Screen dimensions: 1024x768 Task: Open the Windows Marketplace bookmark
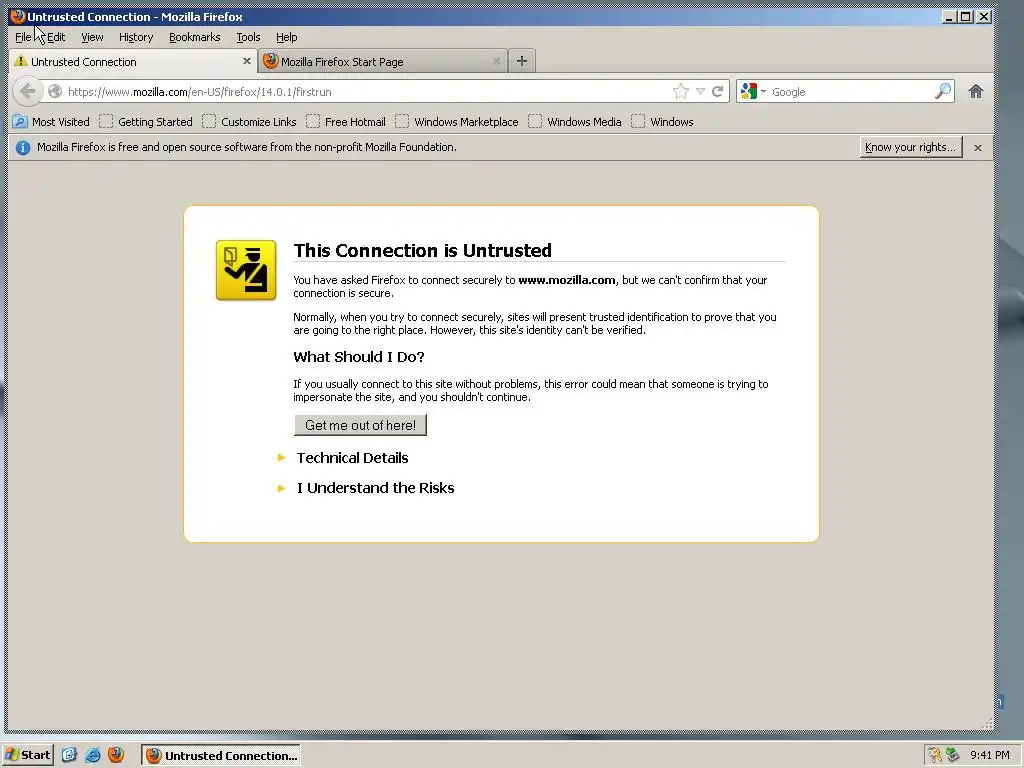[x=456, y=121]
